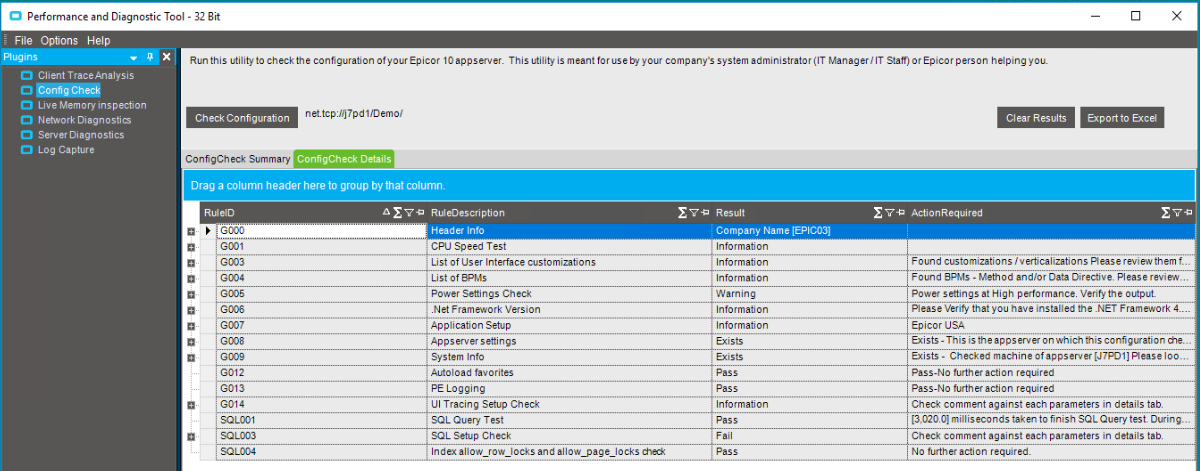
Task: Select 'No further action required.' cell for SQL004
Action: pyautogui.click(x=1051, y=452)
